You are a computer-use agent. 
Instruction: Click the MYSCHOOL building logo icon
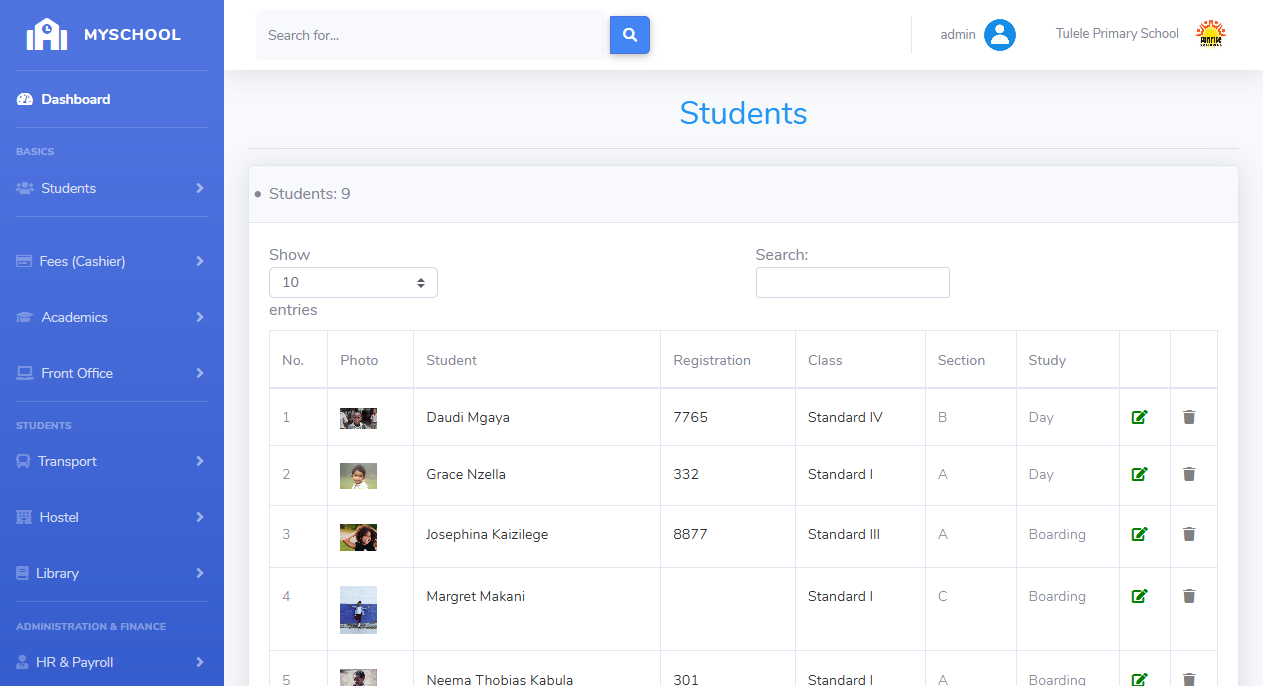(47, 34)
